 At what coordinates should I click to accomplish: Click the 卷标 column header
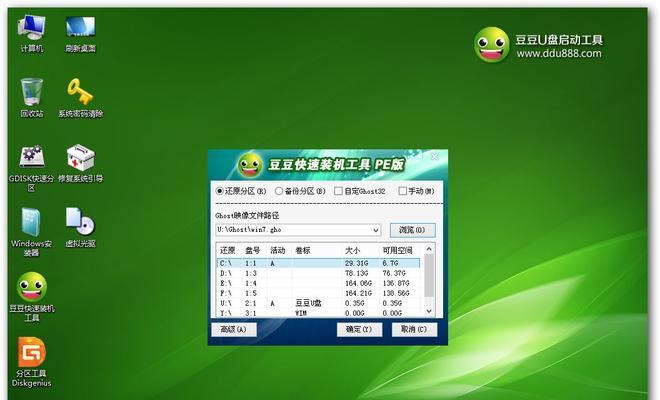click(303, 251)
